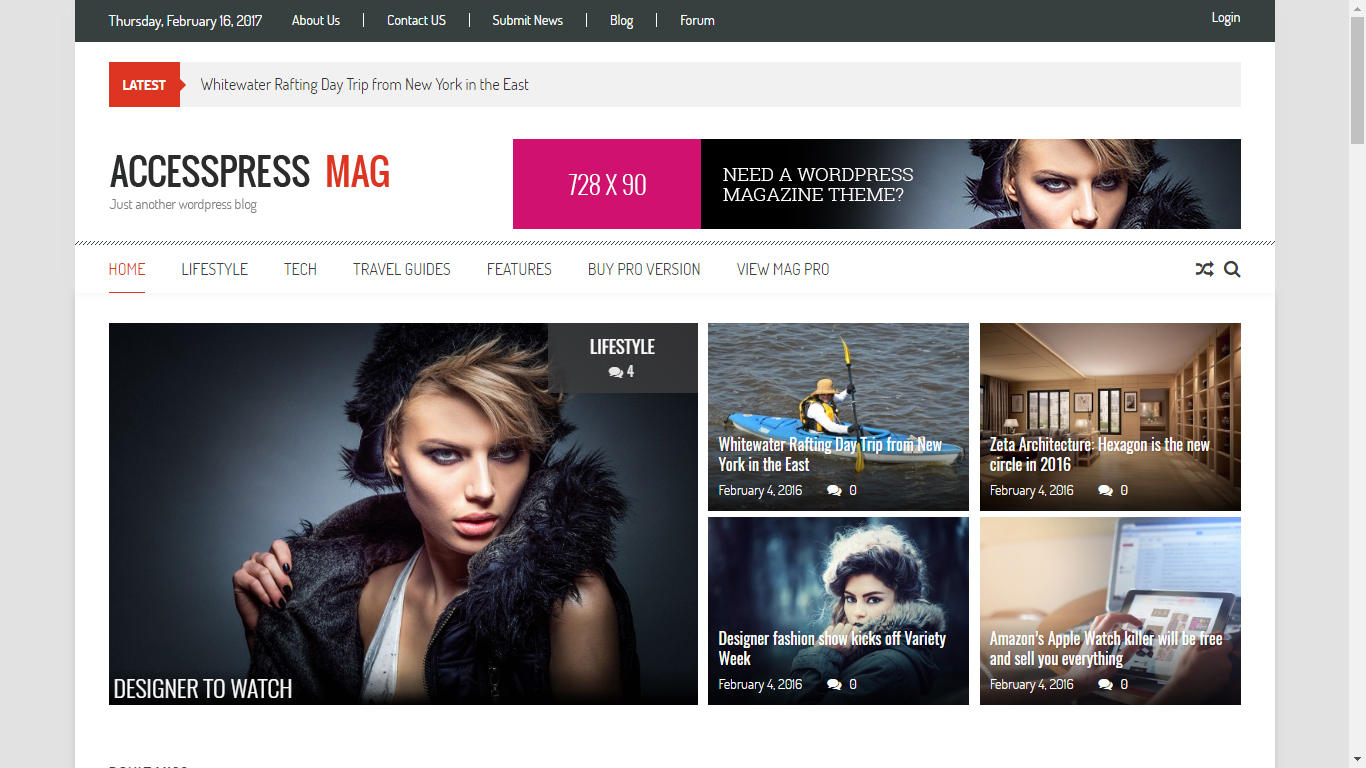Open the Contact US link

click(416, 20)
